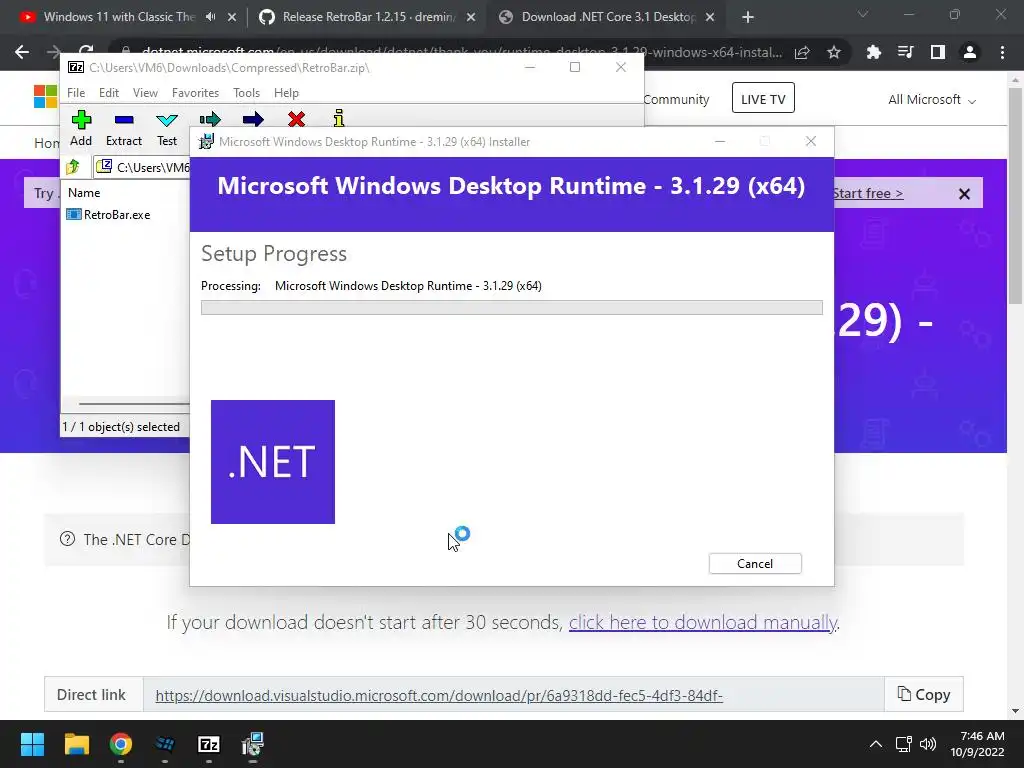
Task: Toggle Chrome side panel icon
Action: pos(937,52)
